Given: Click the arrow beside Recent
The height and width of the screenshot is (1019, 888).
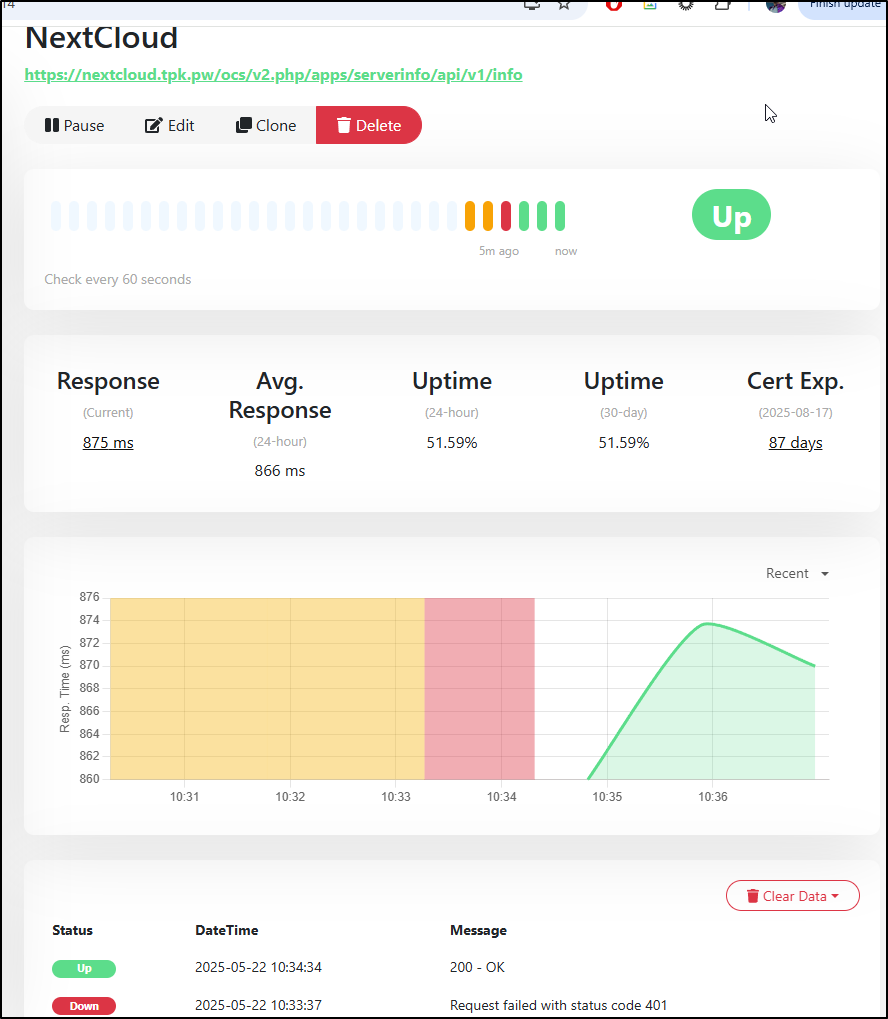Looking at the screenshot, I should 825,574.
